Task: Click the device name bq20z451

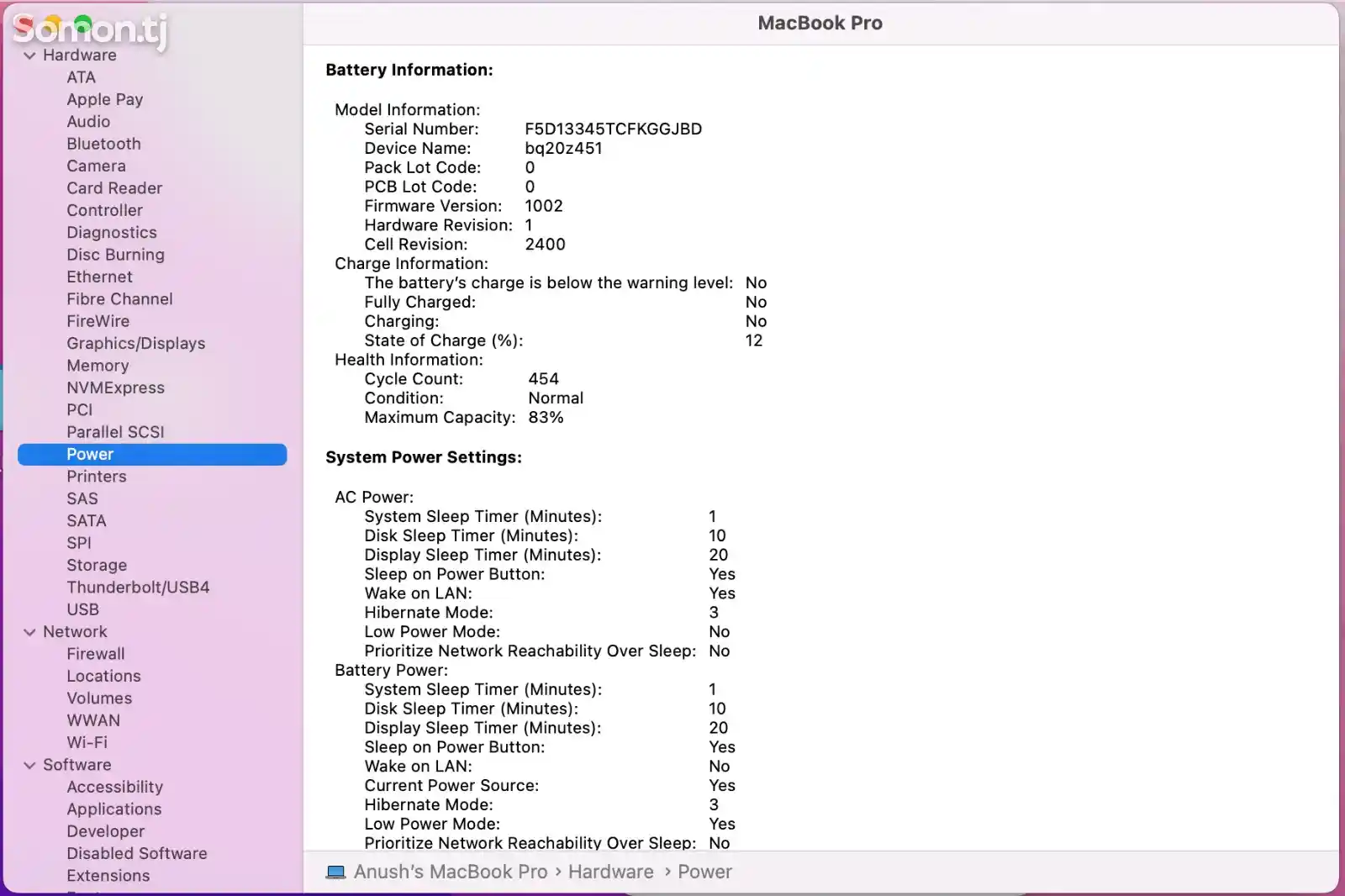Action: coord(563,149)
